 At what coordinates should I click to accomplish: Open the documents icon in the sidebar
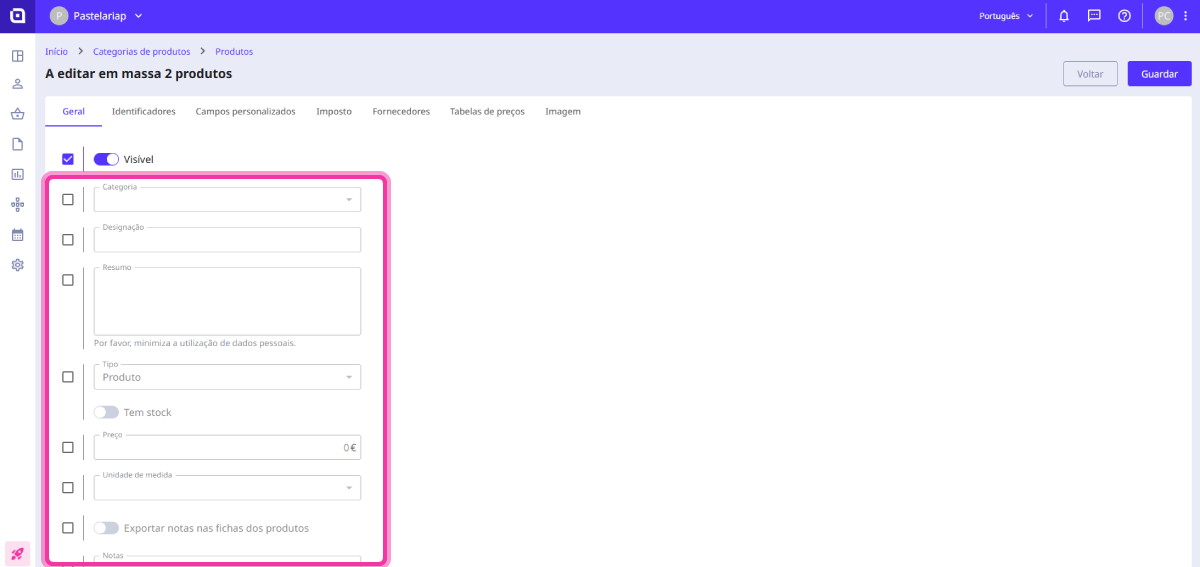coord(17,144)
